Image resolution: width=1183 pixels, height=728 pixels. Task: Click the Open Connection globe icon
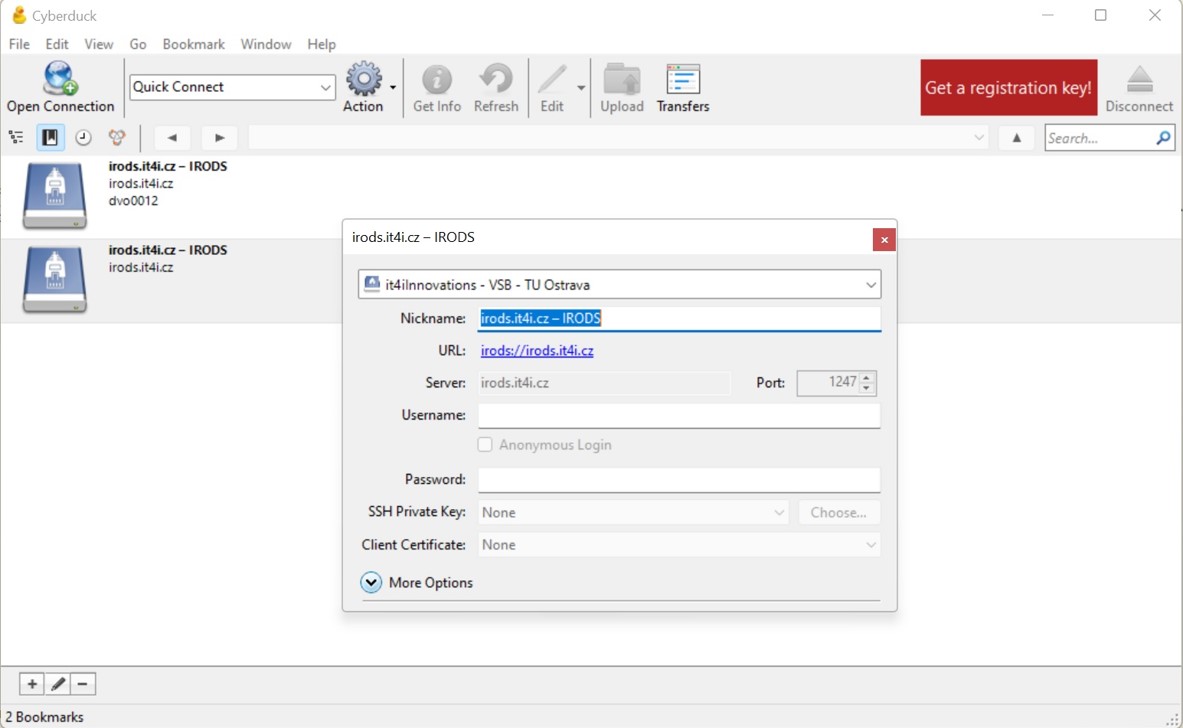click(60, 79)
